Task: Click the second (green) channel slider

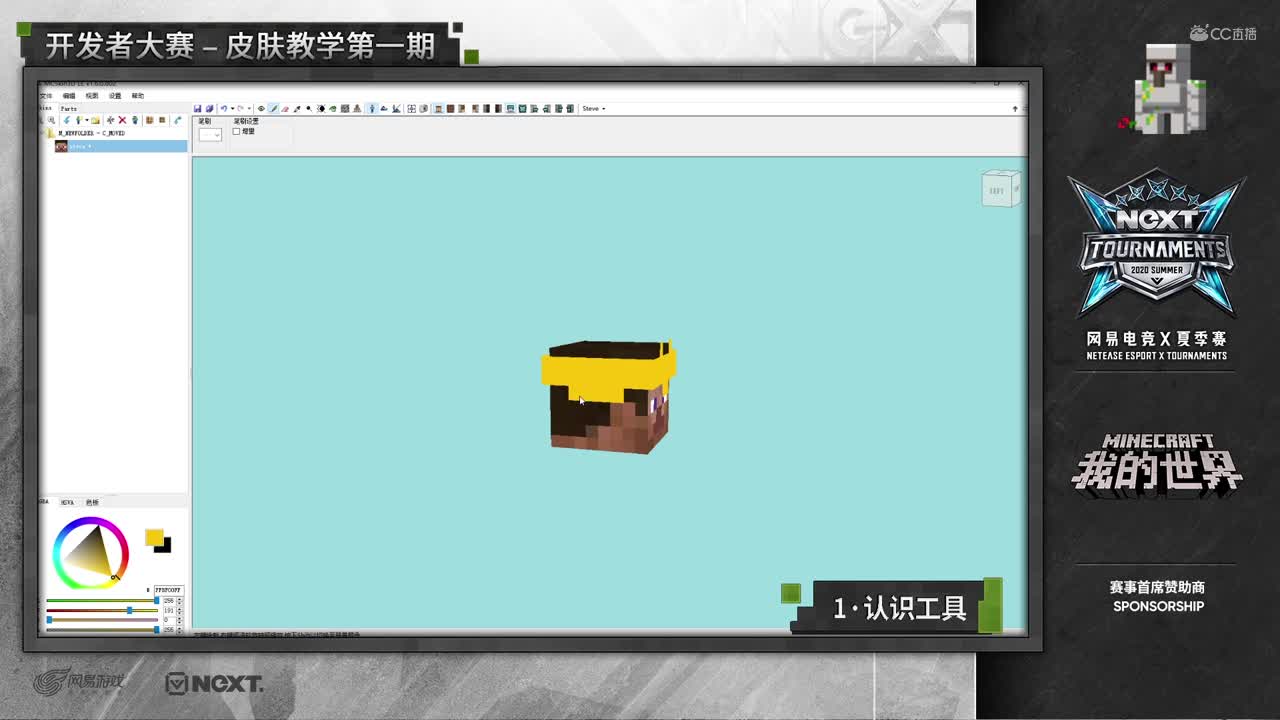Action: (102, 610)
